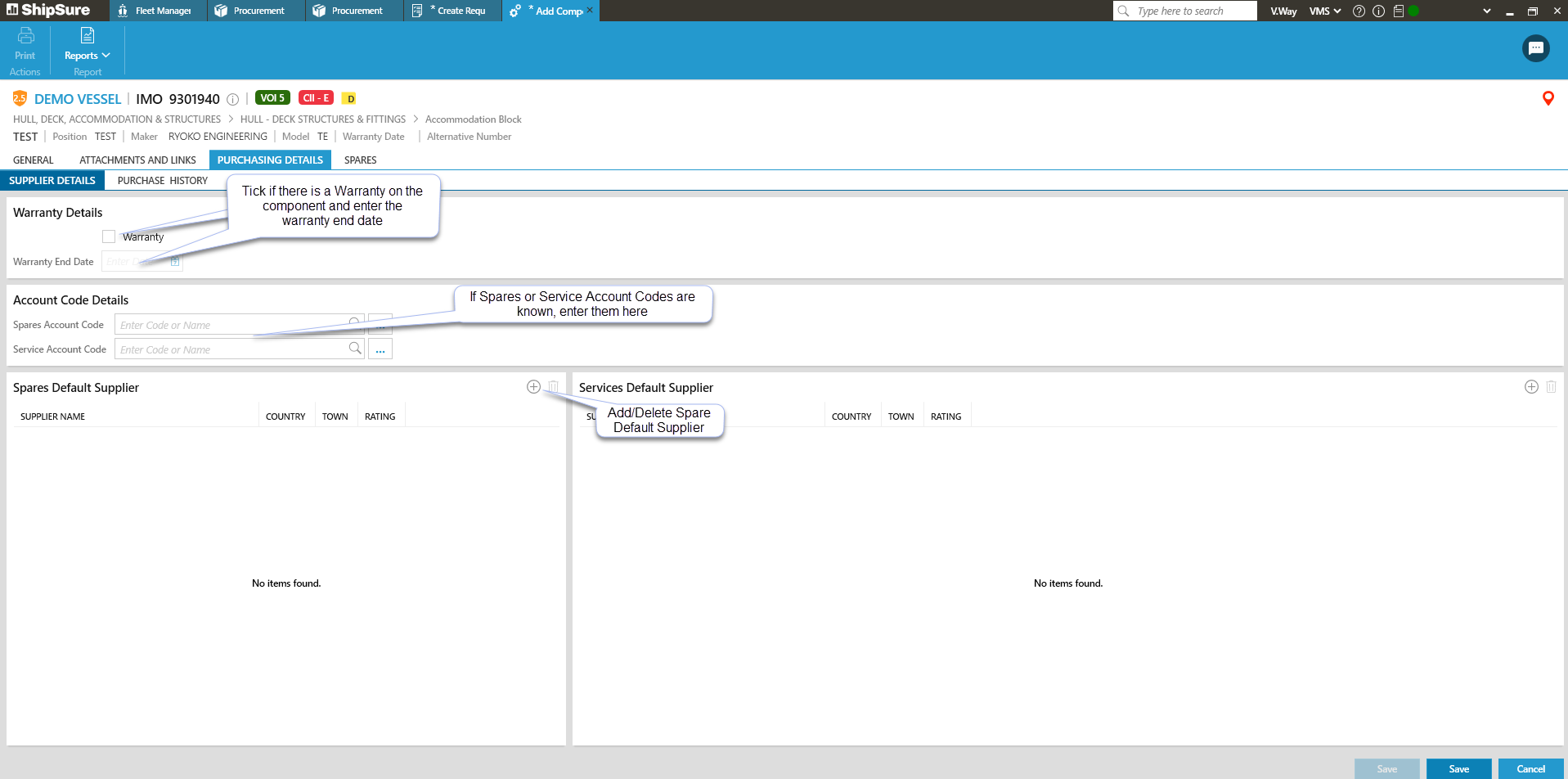The height and width of the screenshot is (779, 1568).
Task: Open the chat bubble icon
Action: point(1535,48)
